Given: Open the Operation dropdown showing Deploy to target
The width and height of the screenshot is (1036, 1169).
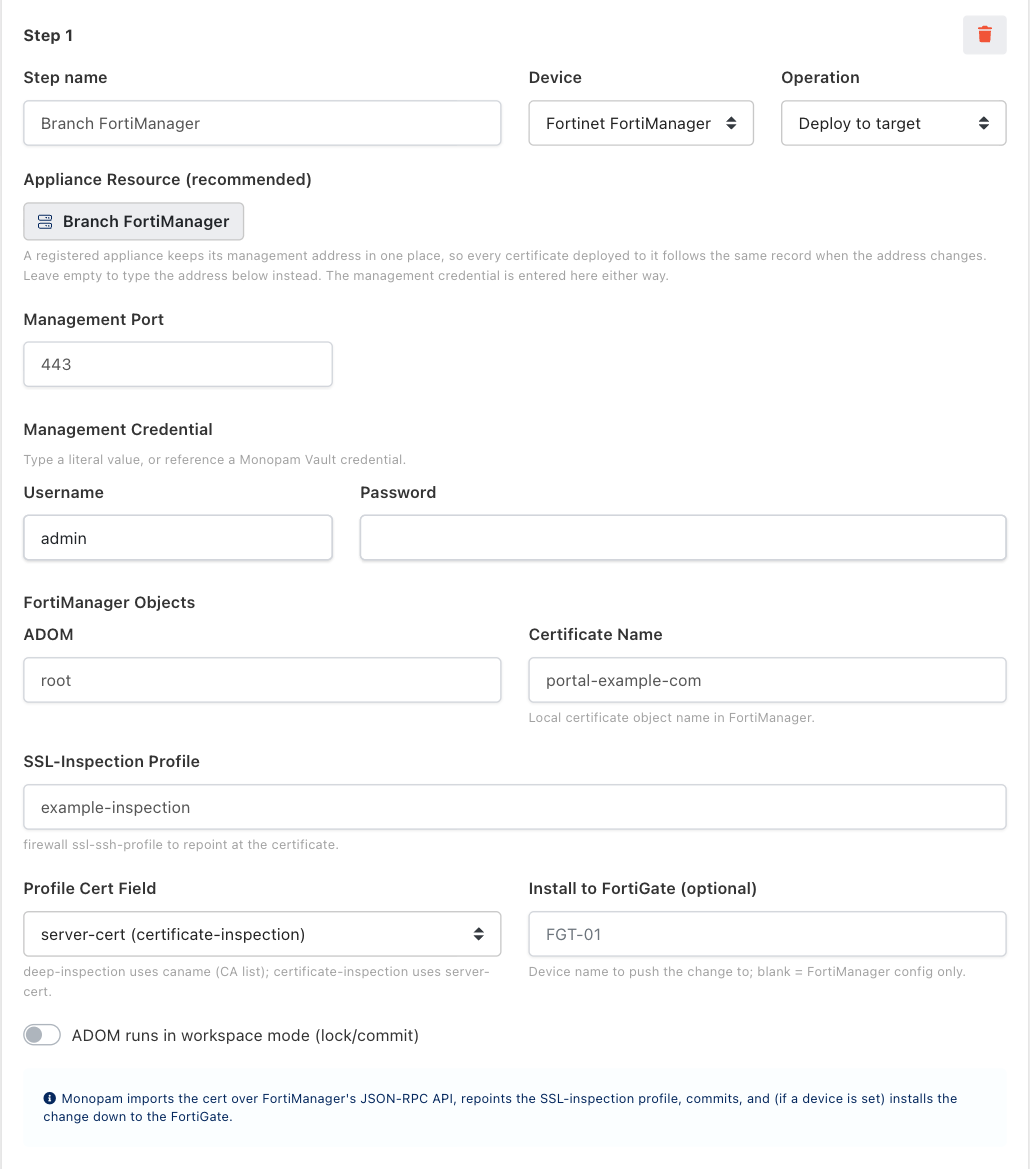Looking at the screenshot, I should click(x=893, y=123).
